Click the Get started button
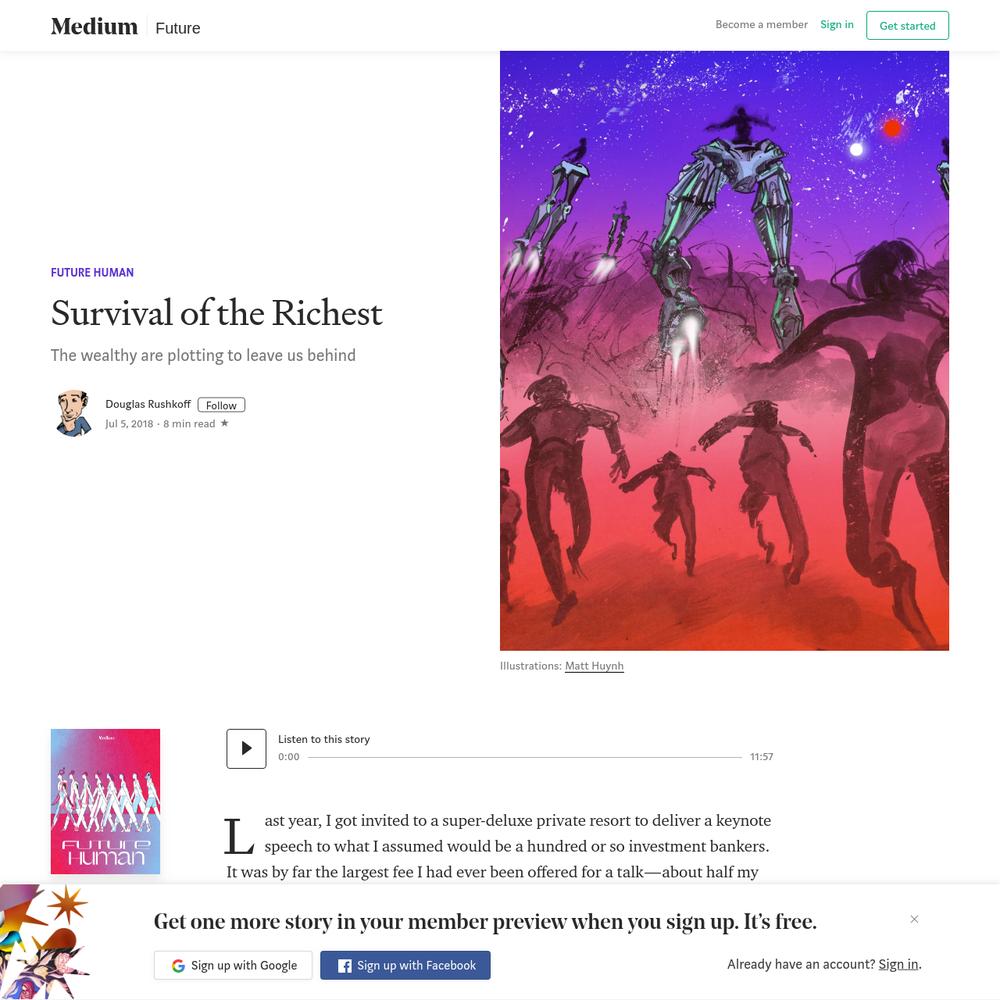This screenshot has width=1000, height=1000. pyautogui.click(x=907, y=26)
